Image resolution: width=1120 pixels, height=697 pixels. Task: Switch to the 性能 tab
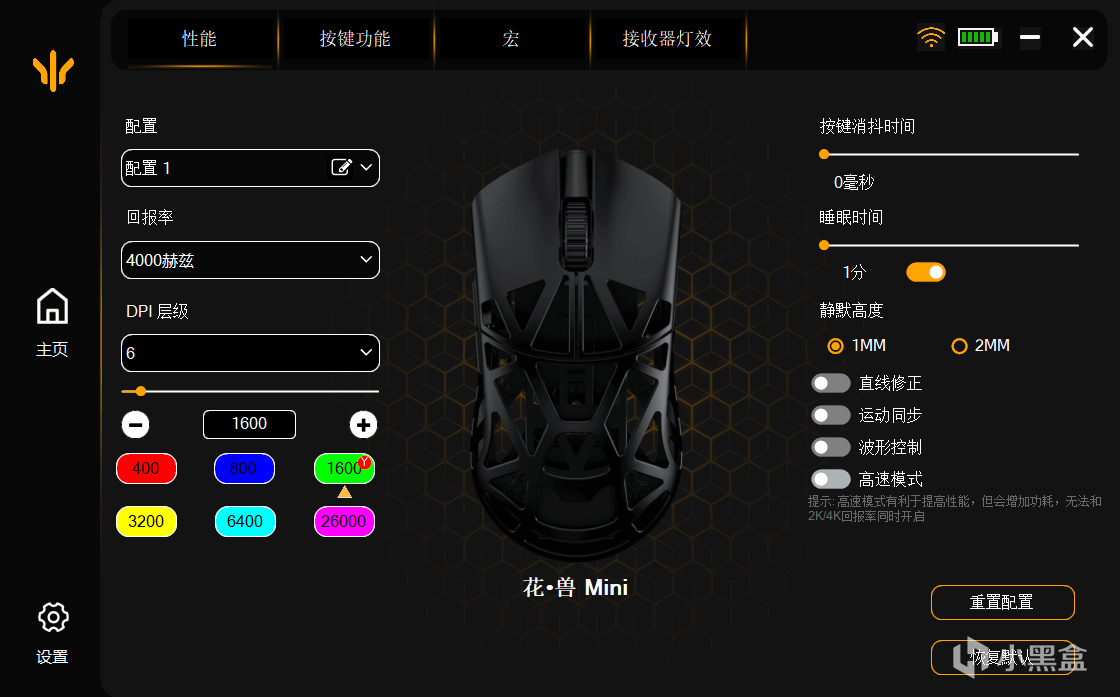(199, 39)
